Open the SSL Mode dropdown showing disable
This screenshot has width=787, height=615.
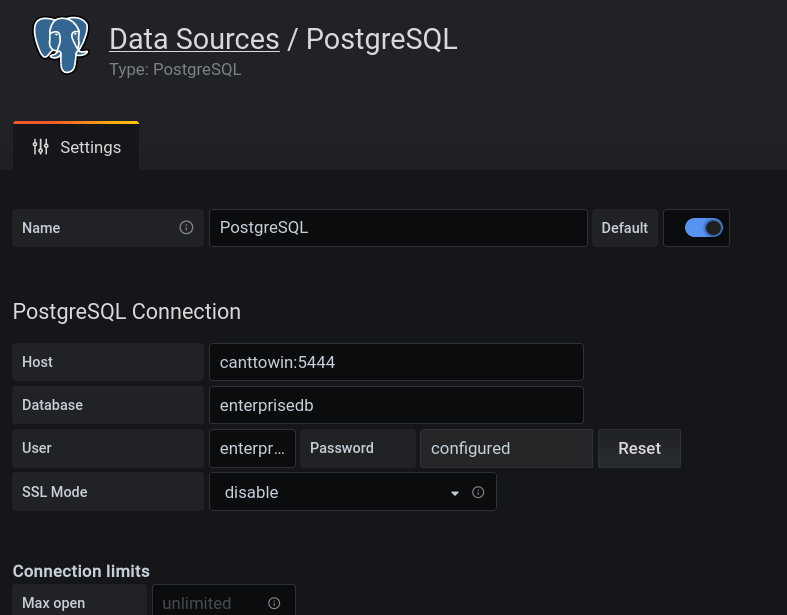[340, 492]
